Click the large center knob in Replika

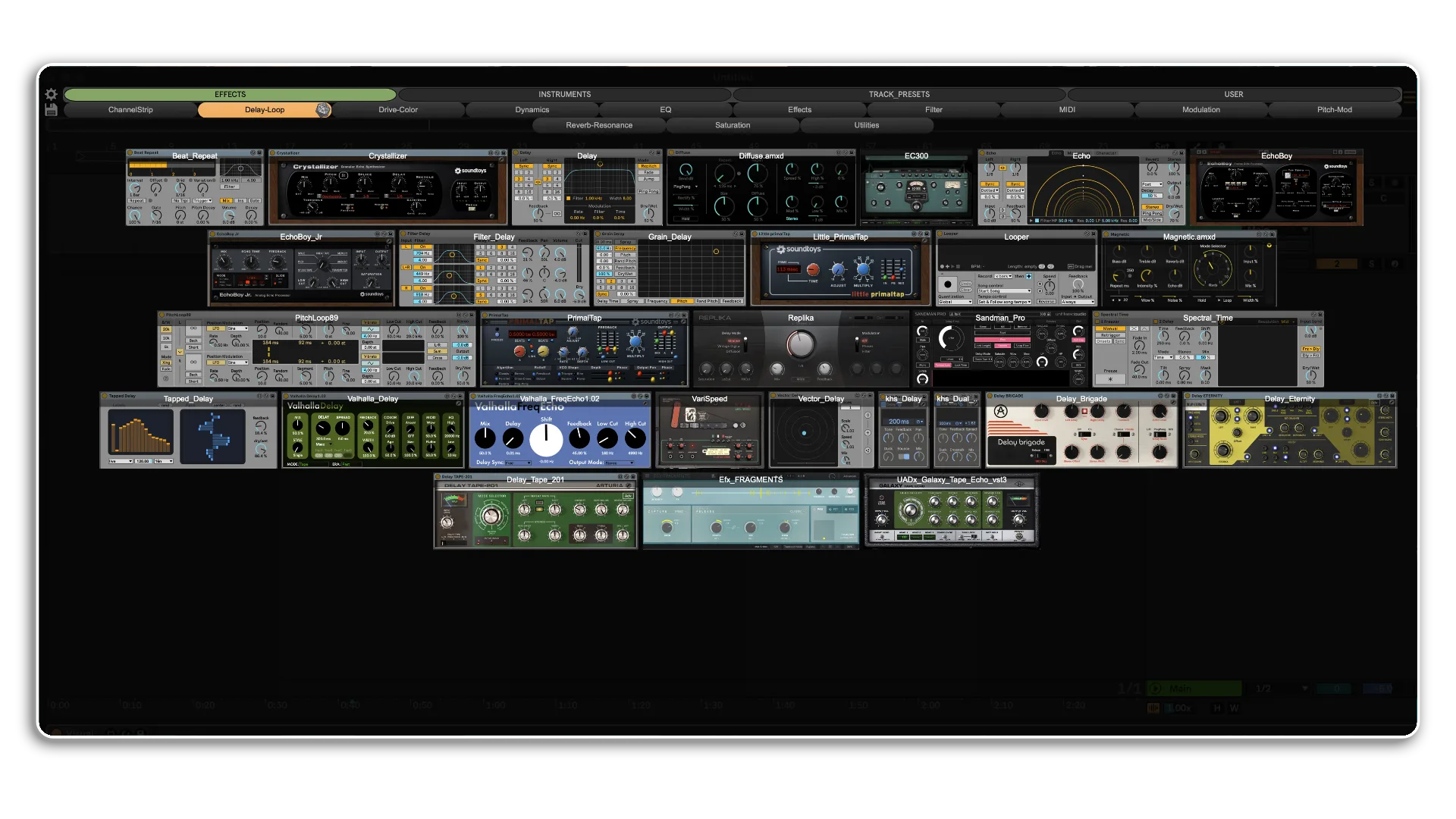pos(800,344)
